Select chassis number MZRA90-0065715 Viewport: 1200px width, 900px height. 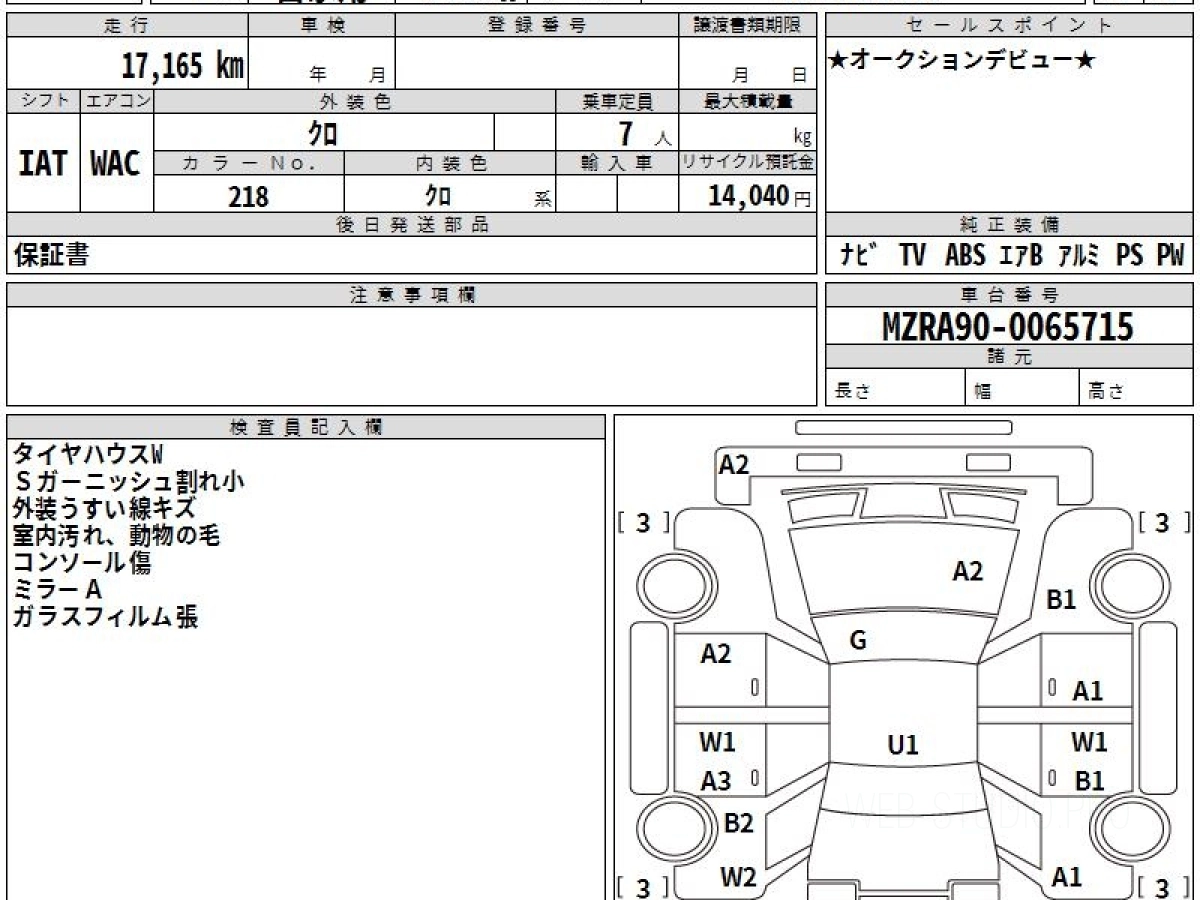tap(1008, 326)
